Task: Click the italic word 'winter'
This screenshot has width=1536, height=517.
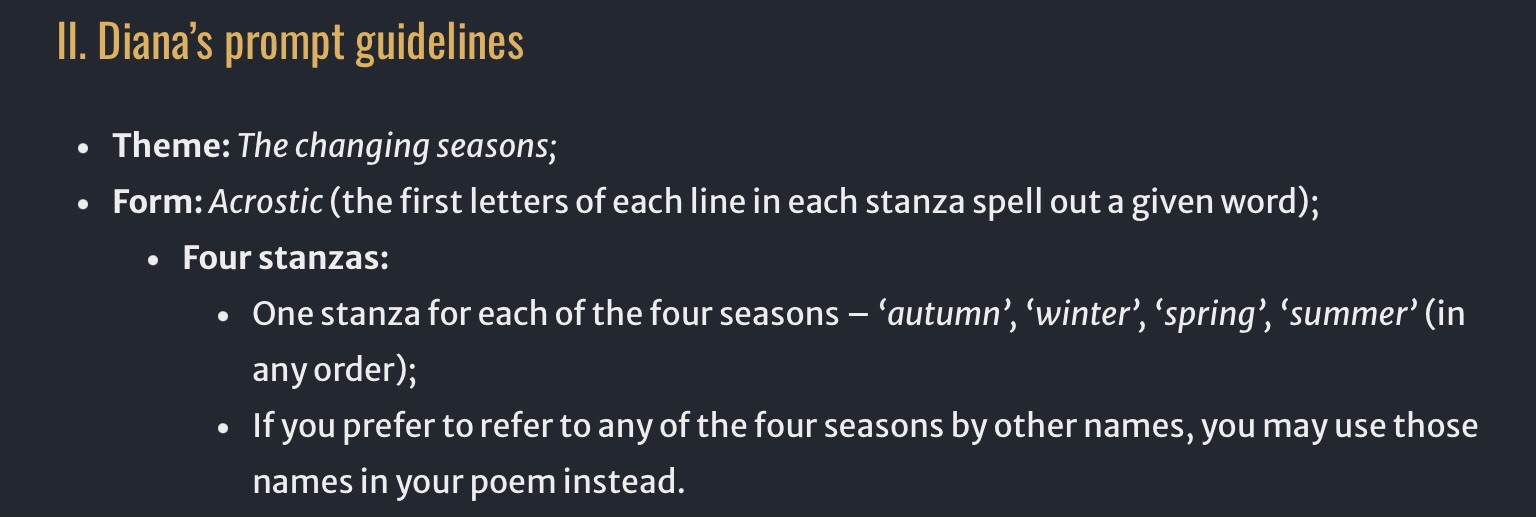Action: click(1083, 314)
